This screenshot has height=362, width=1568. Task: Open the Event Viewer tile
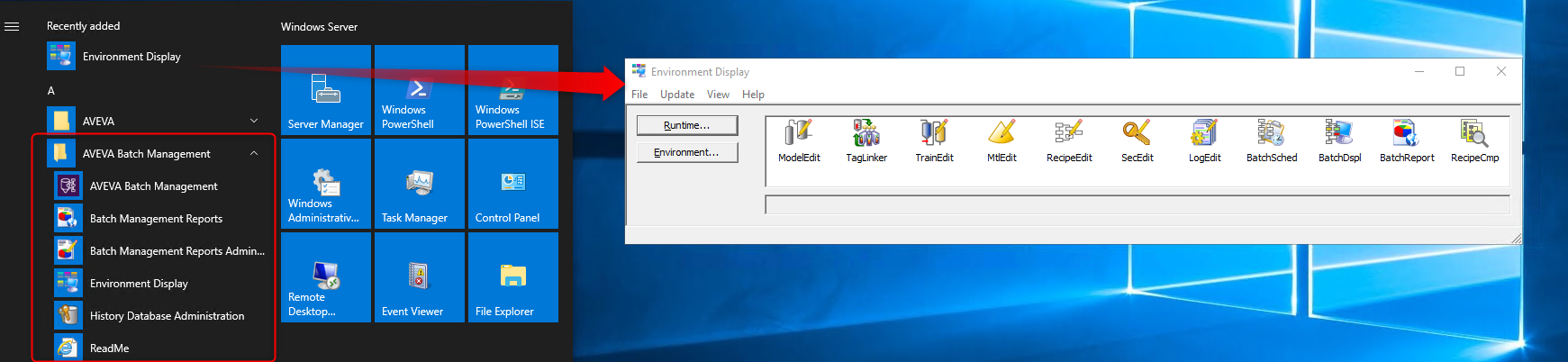[x=420, y=277]
